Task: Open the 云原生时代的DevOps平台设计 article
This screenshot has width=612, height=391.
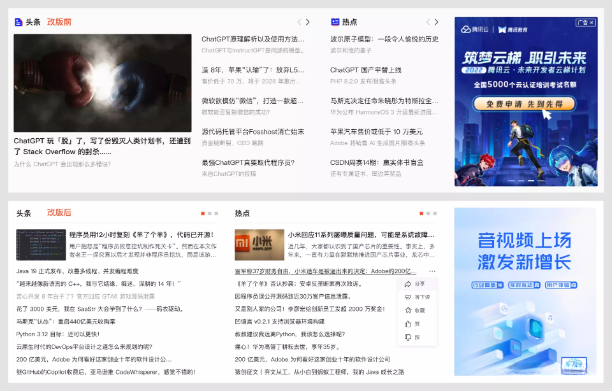Action: click(84, 347)
